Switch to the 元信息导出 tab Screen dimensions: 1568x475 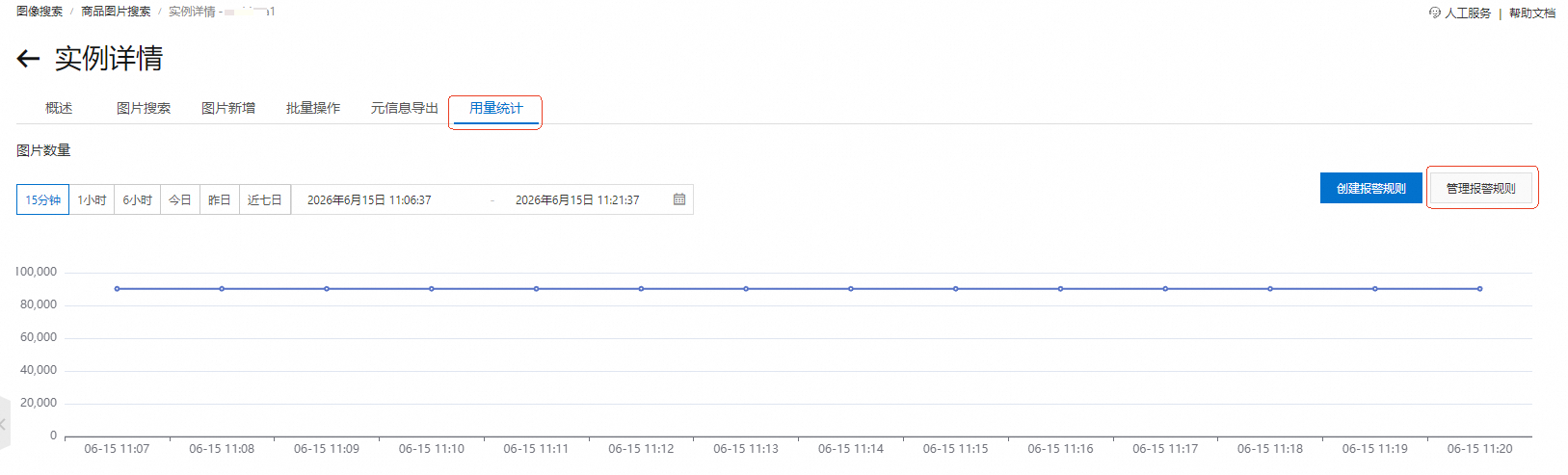tap(405, 108)
